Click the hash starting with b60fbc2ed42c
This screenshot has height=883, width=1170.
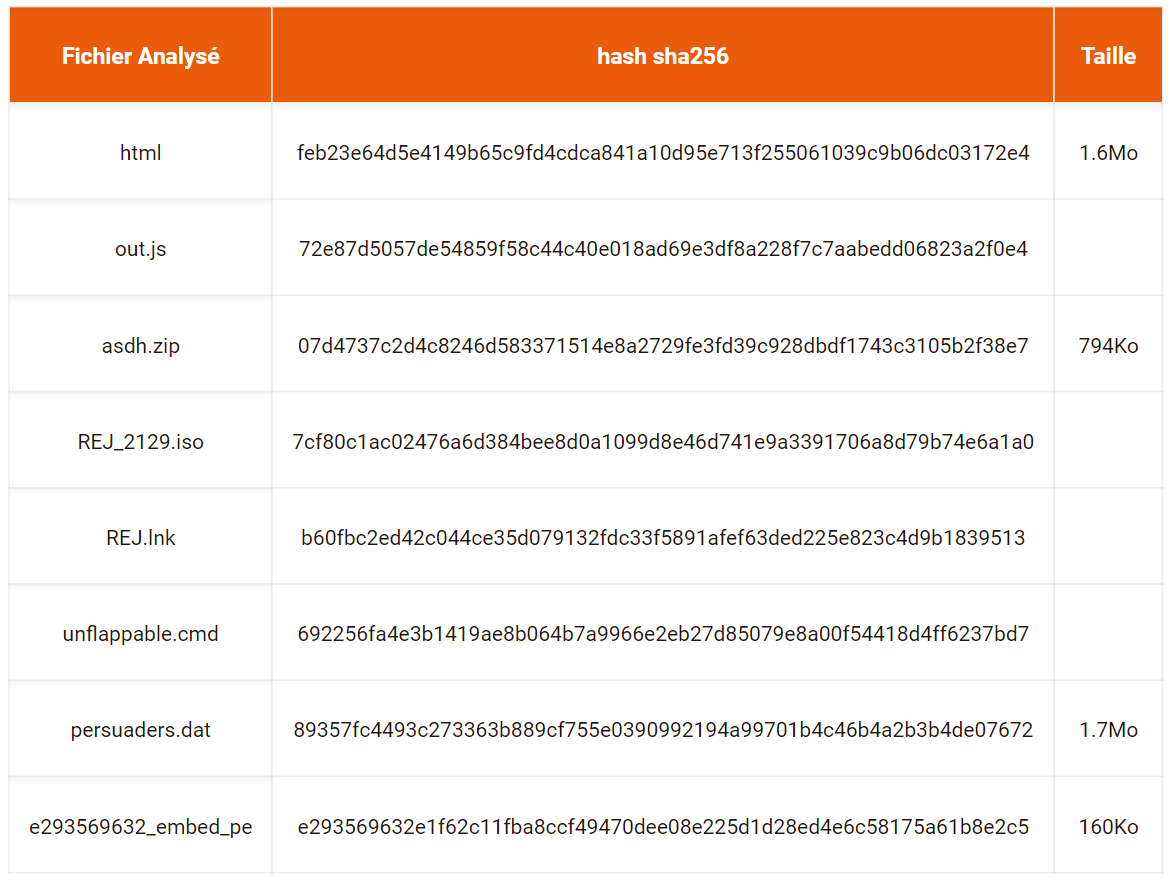[x=663, y=537]
